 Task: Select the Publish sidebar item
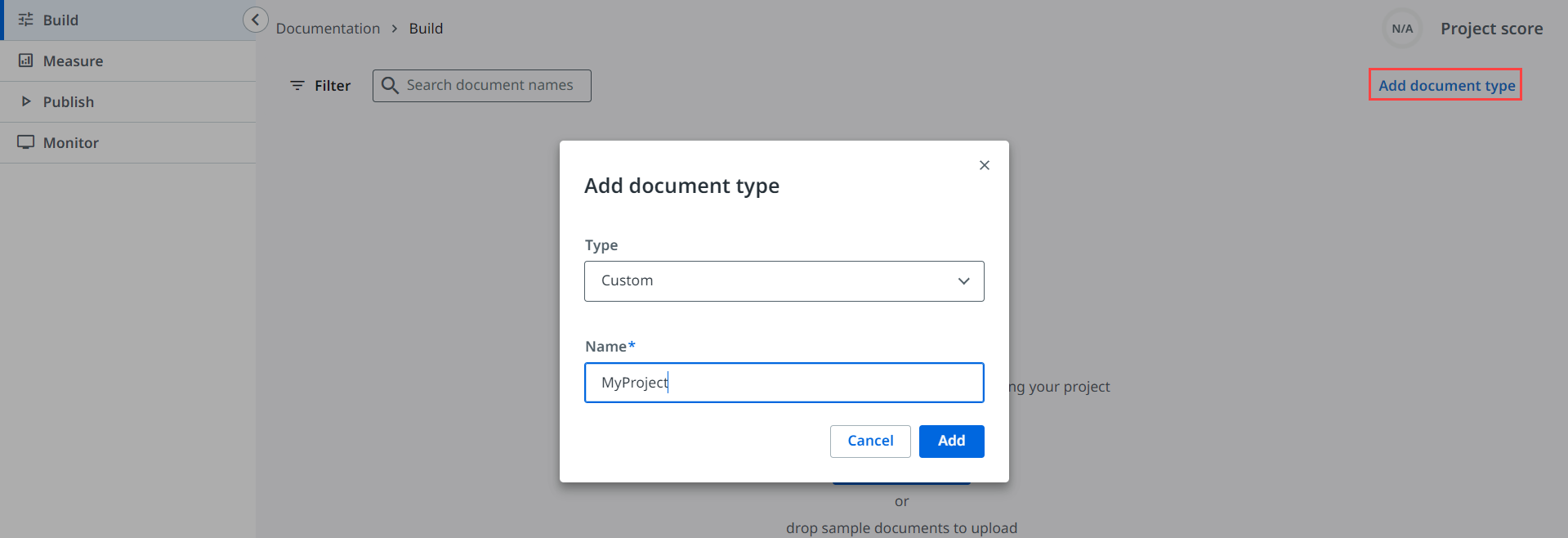(69, 102)
